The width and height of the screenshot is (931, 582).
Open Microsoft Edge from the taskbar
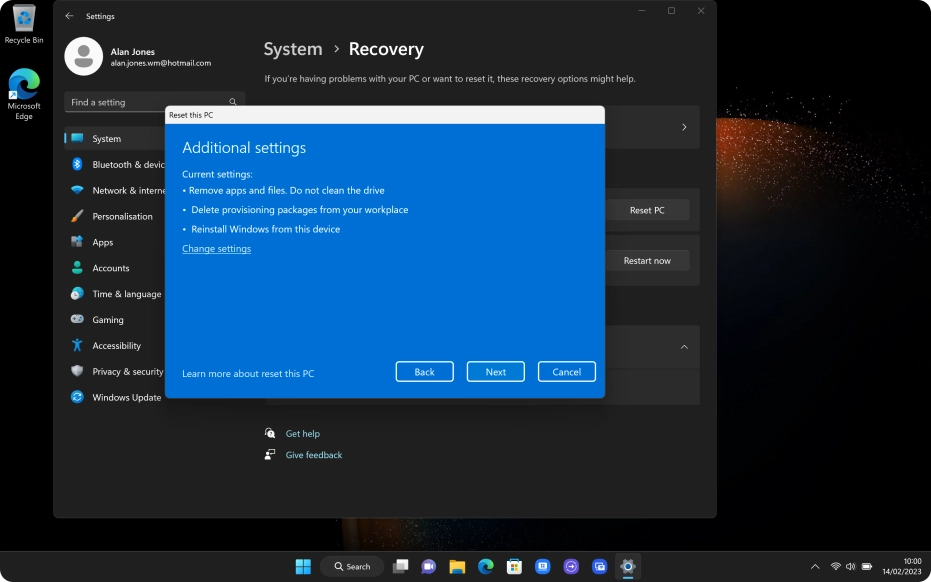click(484, 566)
